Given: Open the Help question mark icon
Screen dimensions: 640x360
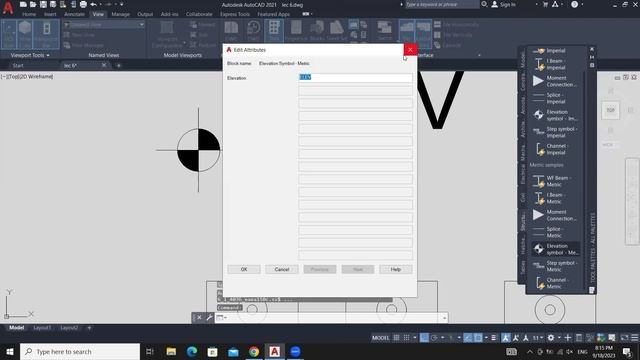Looking at the screenshot, I should pyautogui.click(x=575, y=4).
